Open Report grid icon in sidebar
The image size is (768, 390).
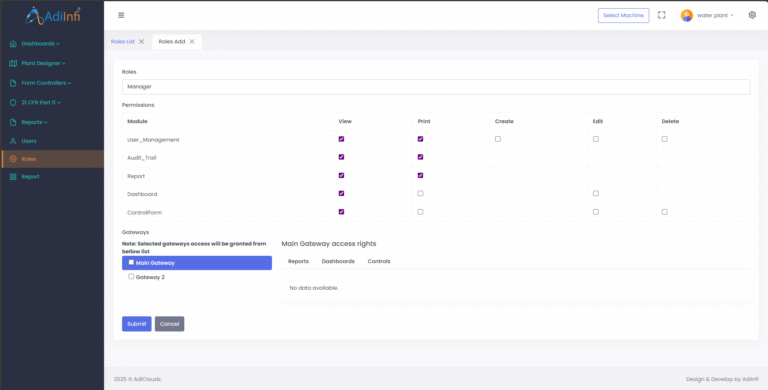pos(13,177)
